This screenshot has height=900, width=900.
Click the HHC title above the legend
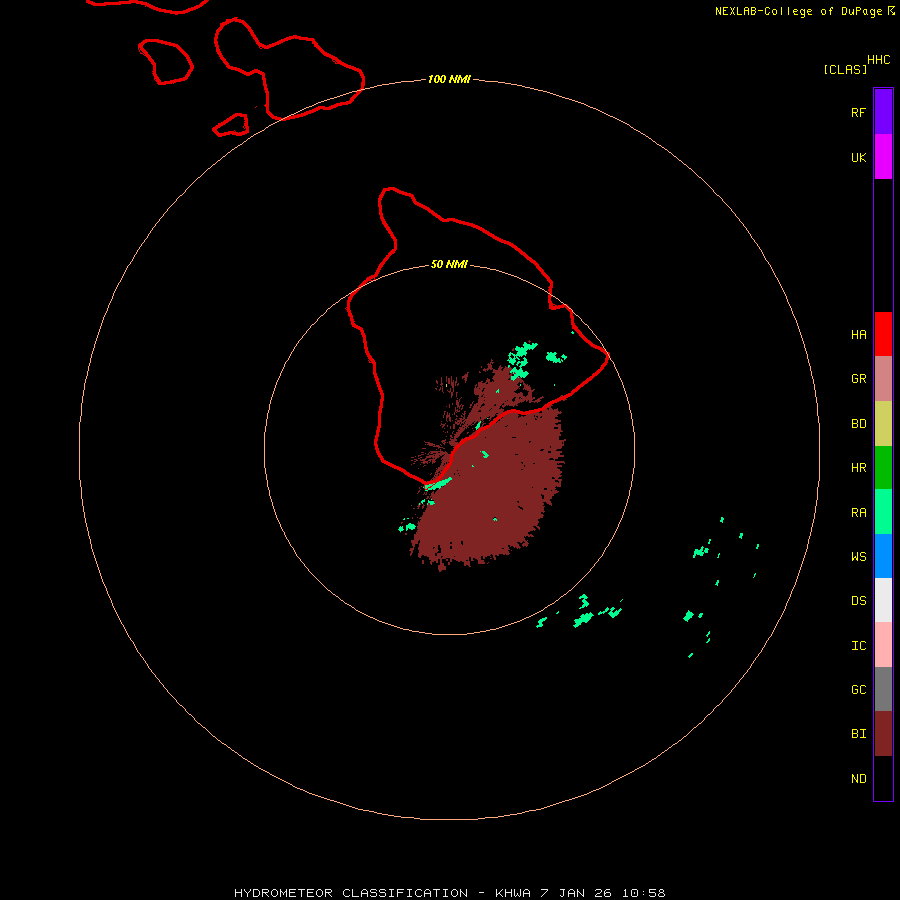(x=878, y=60)
